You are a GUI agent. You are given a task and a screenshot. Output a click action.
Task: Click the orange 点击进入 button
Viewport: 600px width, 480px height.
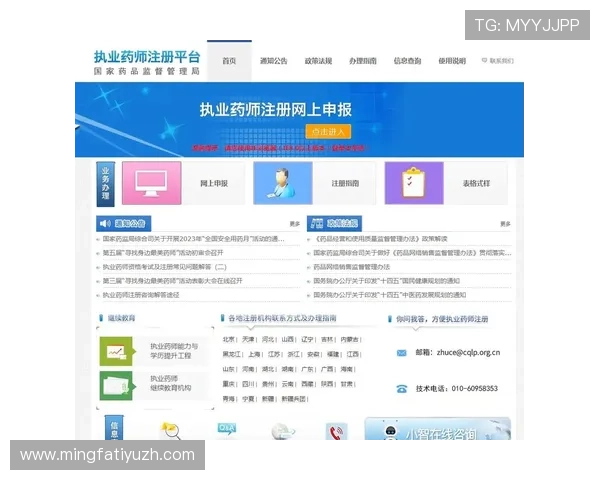coord(328,132)
